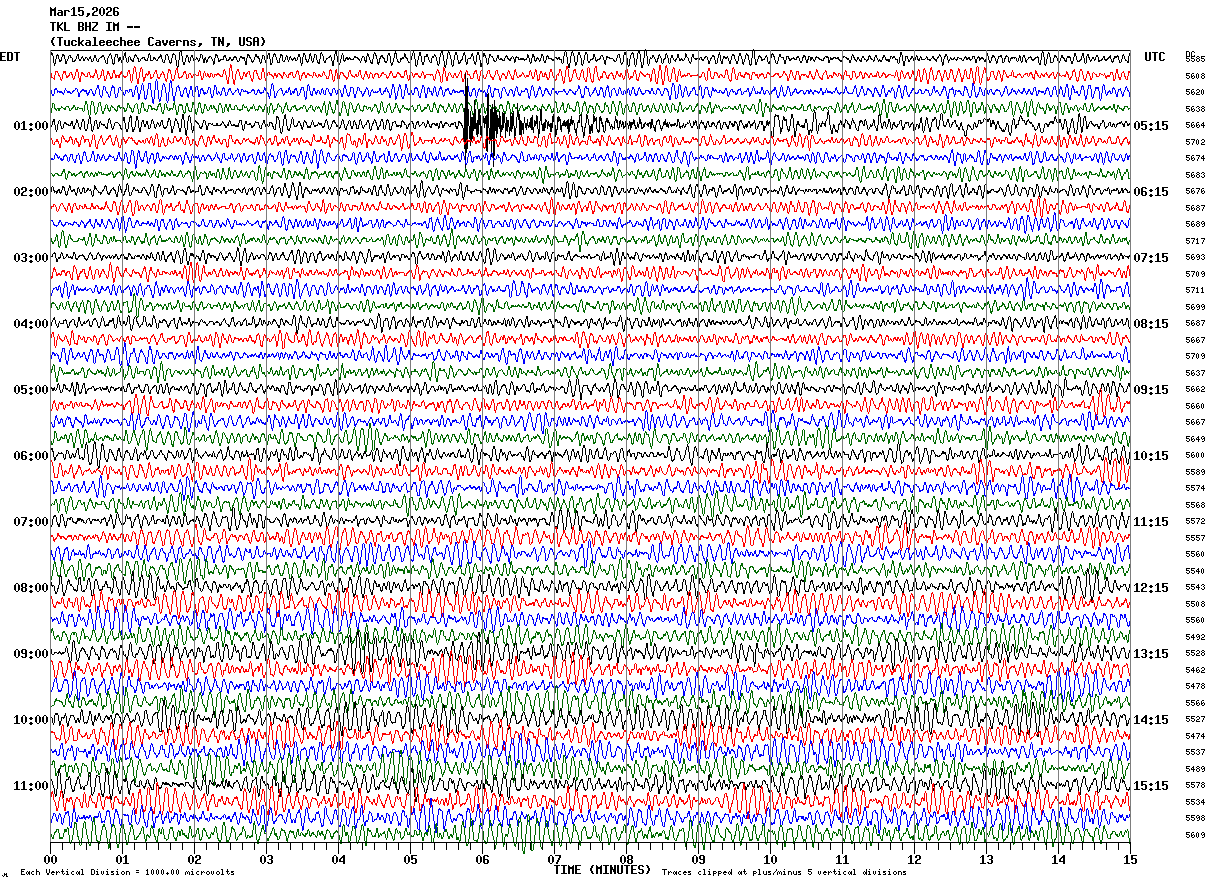Select the 10:00 EDT row label
Image resolution: width=1210 pixels, height=886 pixels.
[x=31, y=720]
